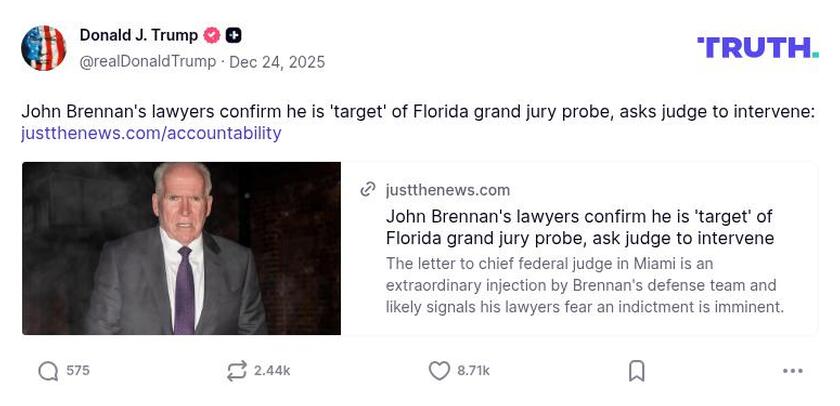Click the John Brennan article thumbnail image
This screenshot has width=840, height=406.
pyautogui.click(x=181, y=248)
